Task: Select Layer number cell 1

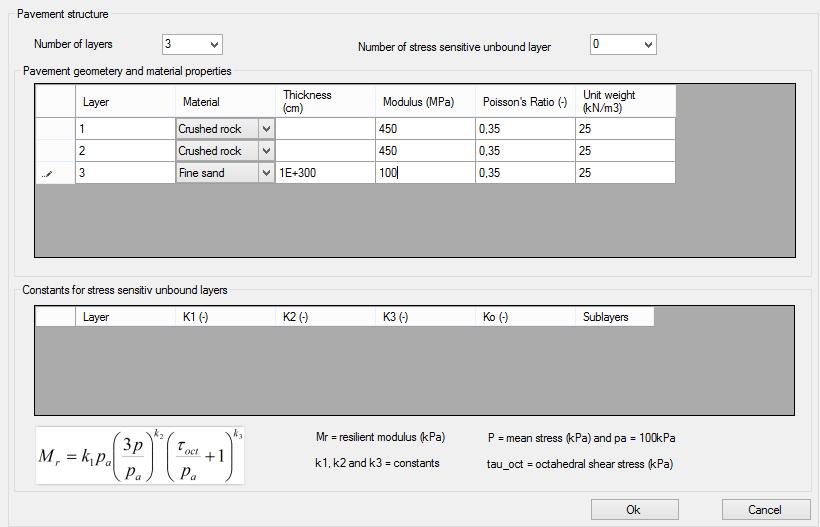Action: pyautogui.click(x=126, y=129)
